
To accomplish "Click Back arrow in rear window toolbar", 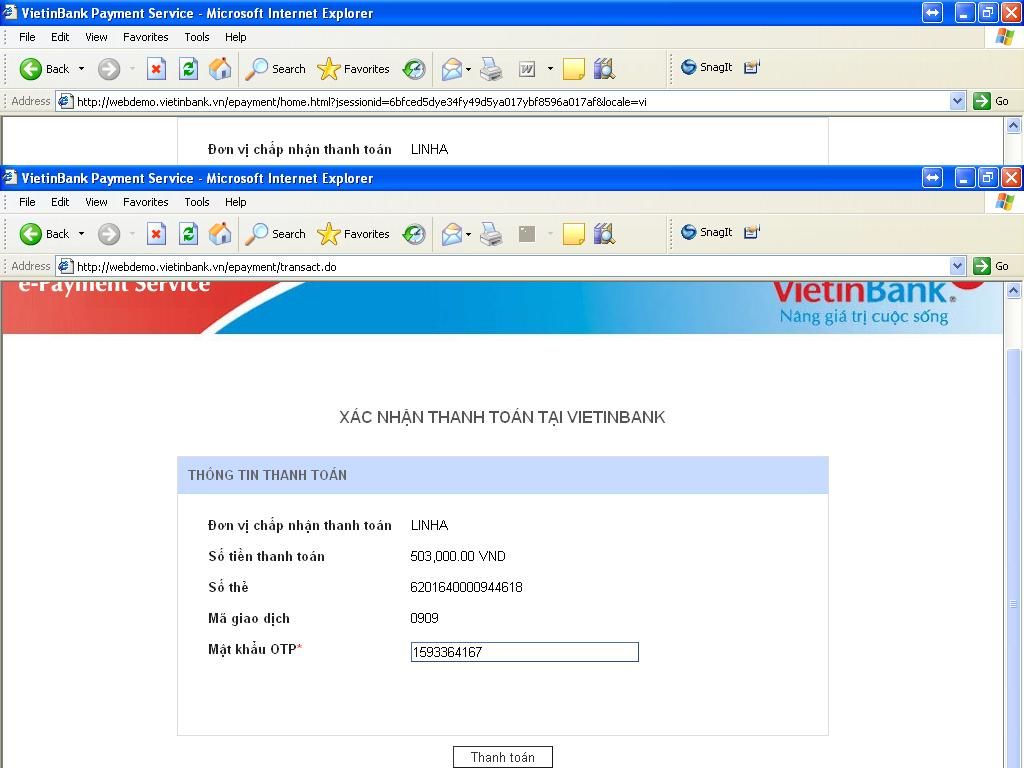I will pyautogui.click(x=31, y=69).
